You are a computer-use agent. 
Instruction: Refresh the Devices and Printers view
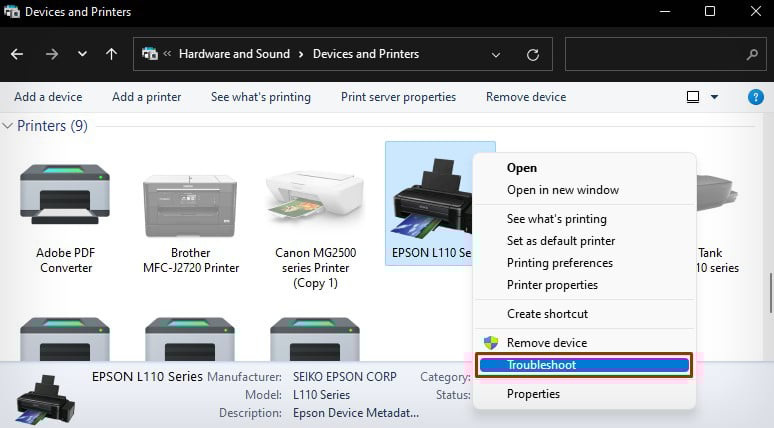click(x=533, y=54)
